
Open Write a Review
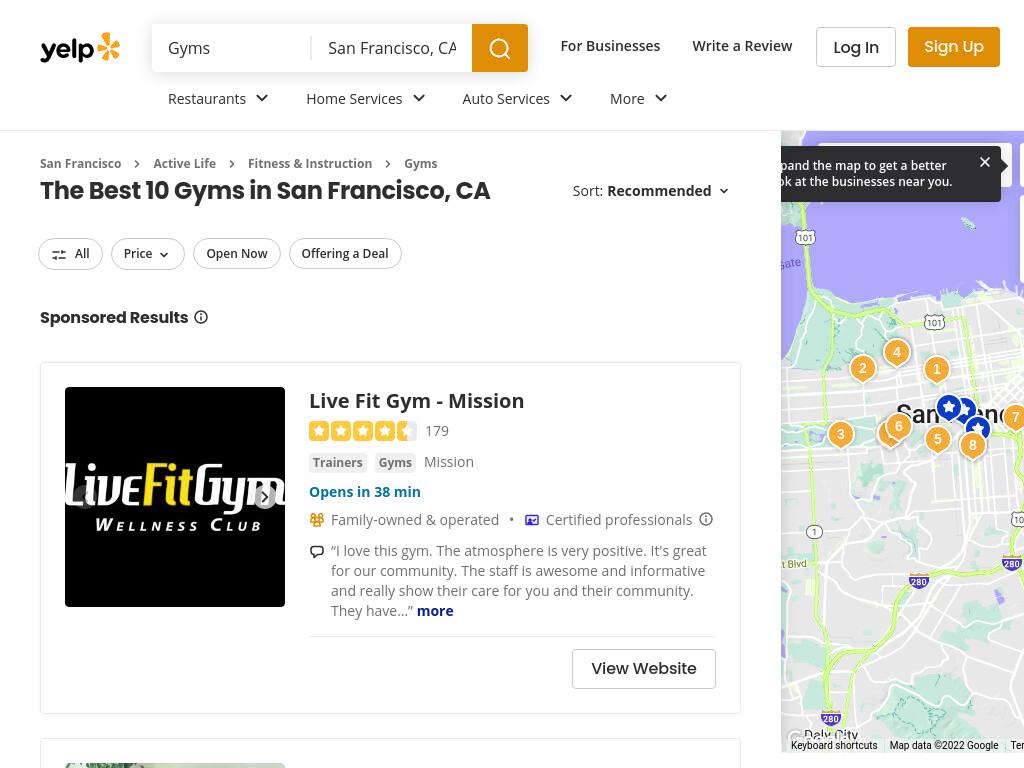point(742,46)
